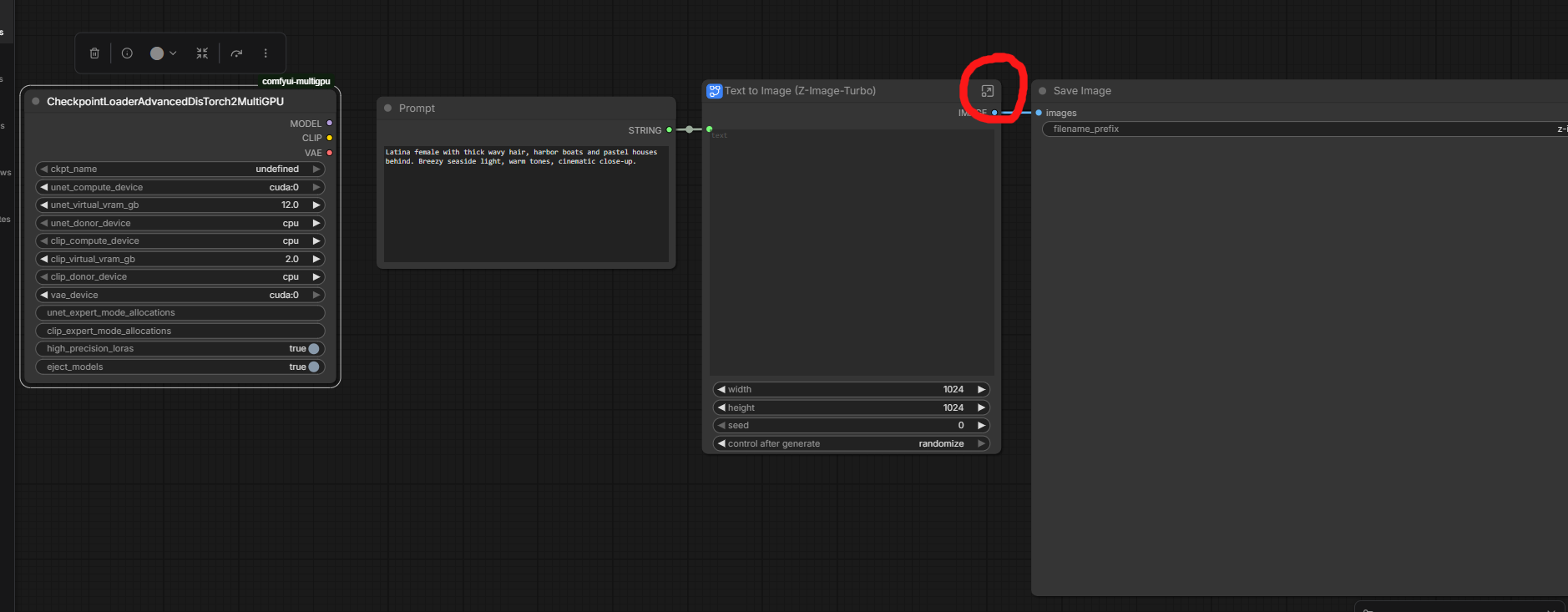Increase height with right arrow

click(x=982, y=407)
